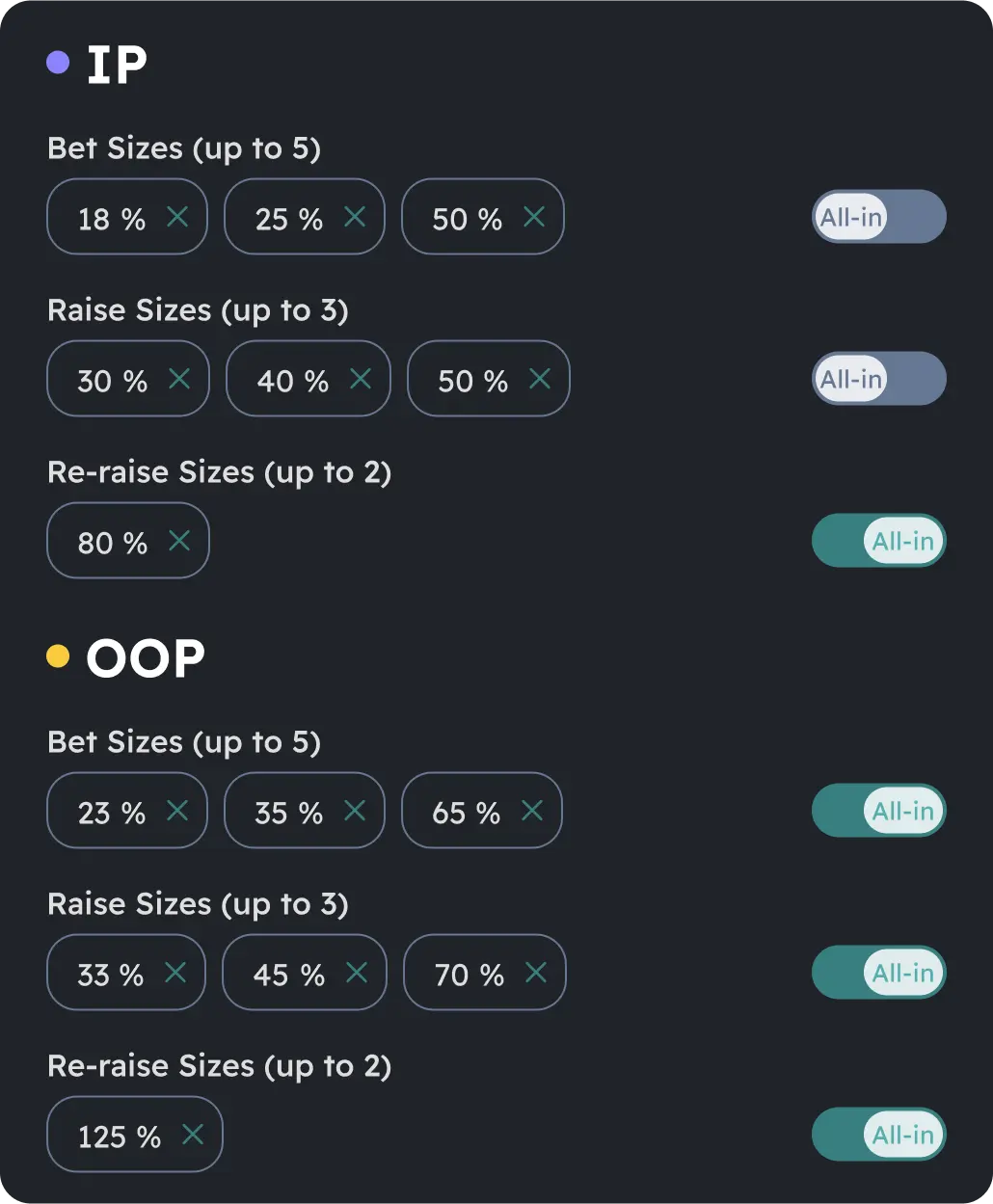Disable All-in for OOP bet sizes
Image resolution: width=993 pixels, height=1204 pixels.
click(x=878, y=811)
